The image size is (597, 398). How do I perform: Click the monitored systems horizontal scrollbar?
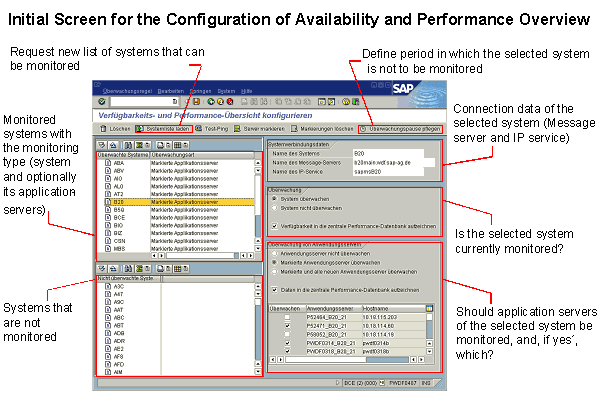(203, 256)
